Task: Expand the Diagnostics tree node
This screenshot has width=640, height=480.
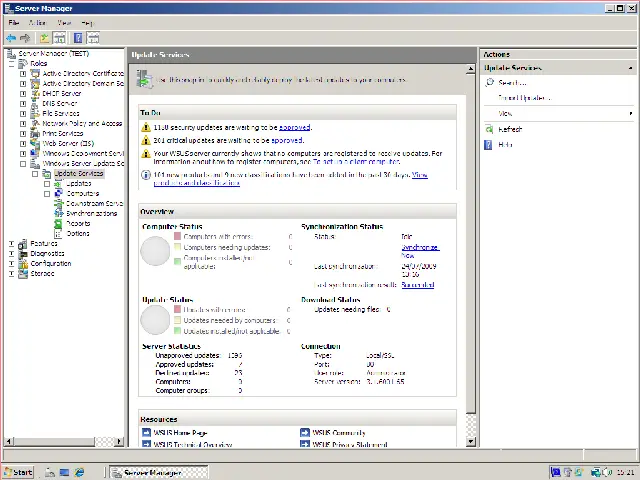Action: tap(11, 253)
